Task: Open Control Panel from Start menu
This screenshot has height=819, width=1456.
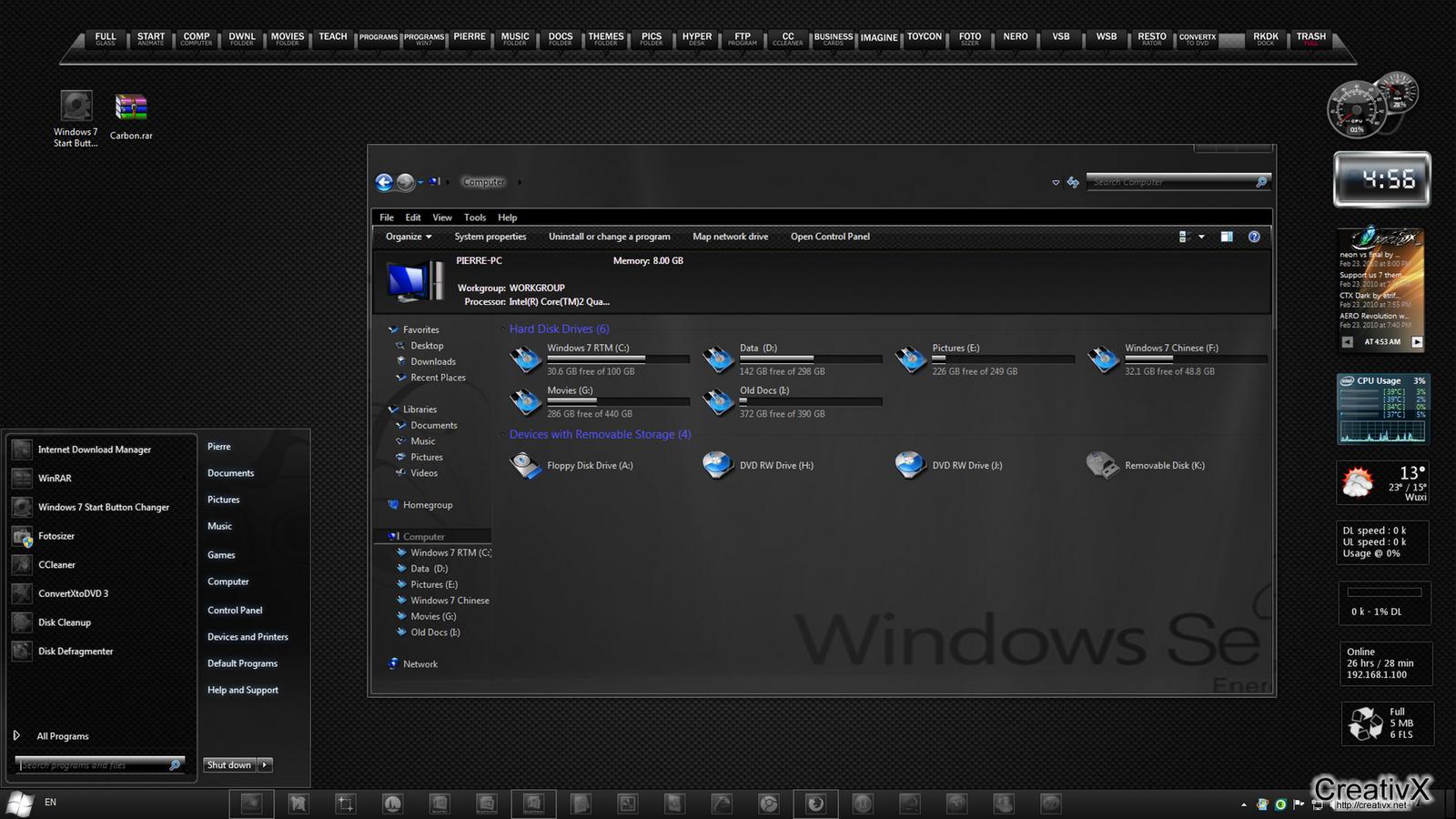Action: [x=235, y=611]
